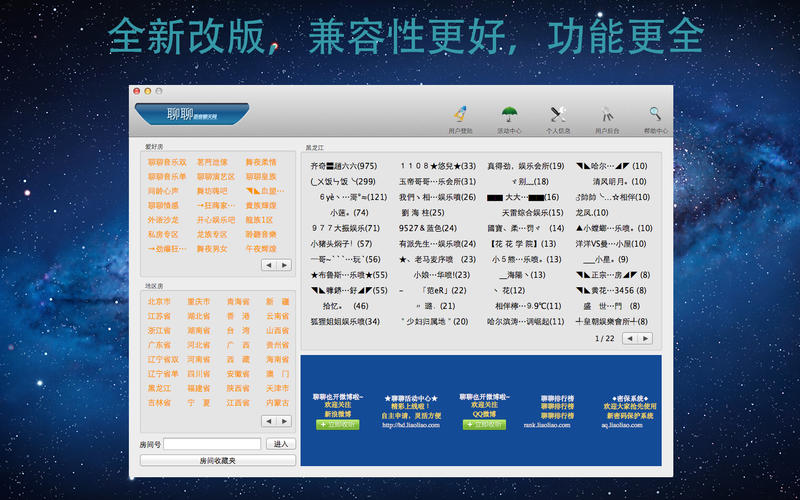
Task: Select 聊聊音乐双 in hobby rooms
Action: (167, 162)
